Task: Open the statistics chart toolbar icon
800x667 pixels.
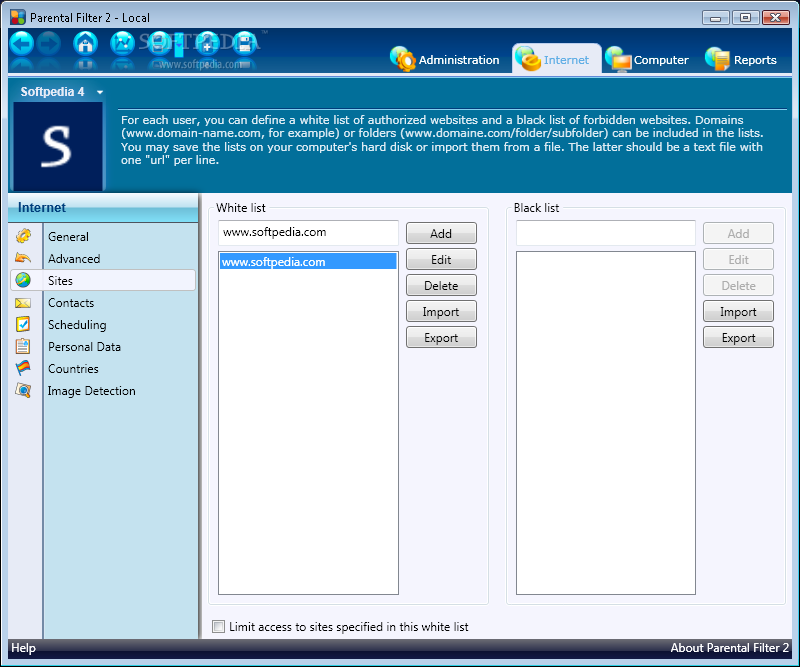Action: tap(122, 44)
